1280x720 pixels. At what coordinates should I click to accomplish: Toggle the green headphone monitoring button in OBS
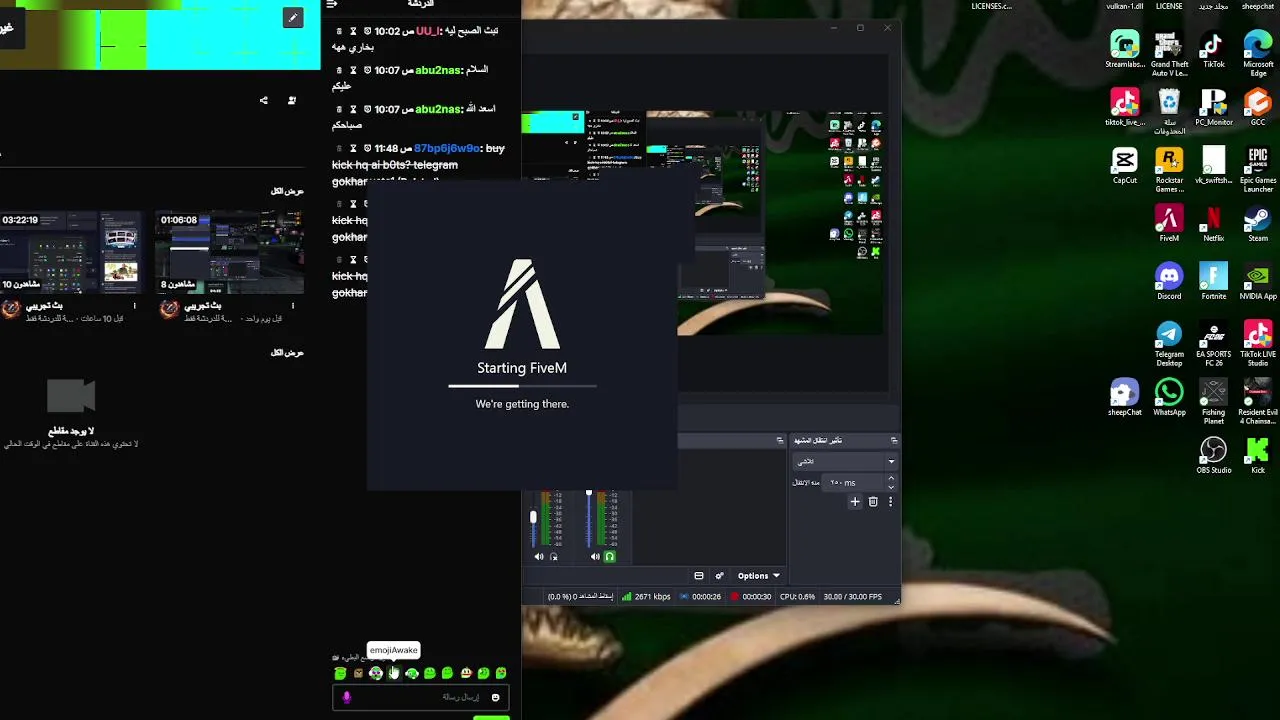[610, 557]
